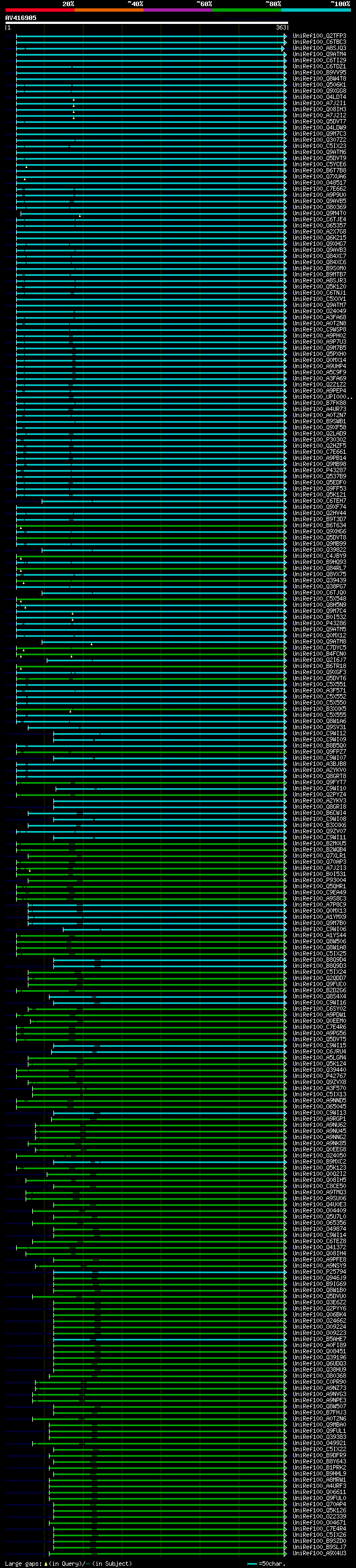Click hit label UniRef100_C5YCE6
Viewport: 356px width, 1568px height.
click(x=319, y=164)
